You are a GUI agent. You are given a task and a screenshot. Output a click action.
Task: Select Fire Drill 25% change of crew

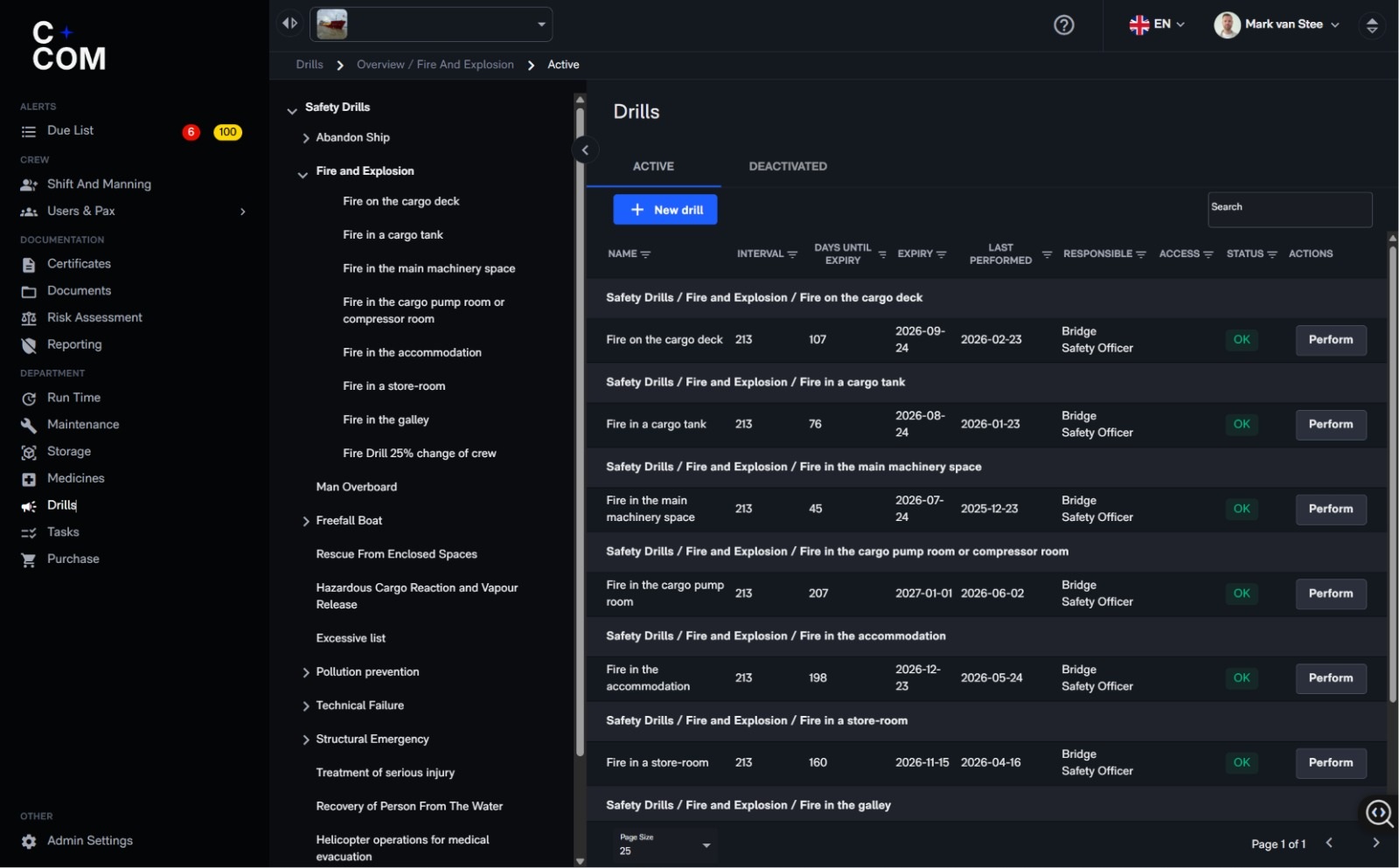(x=420, y=454)
